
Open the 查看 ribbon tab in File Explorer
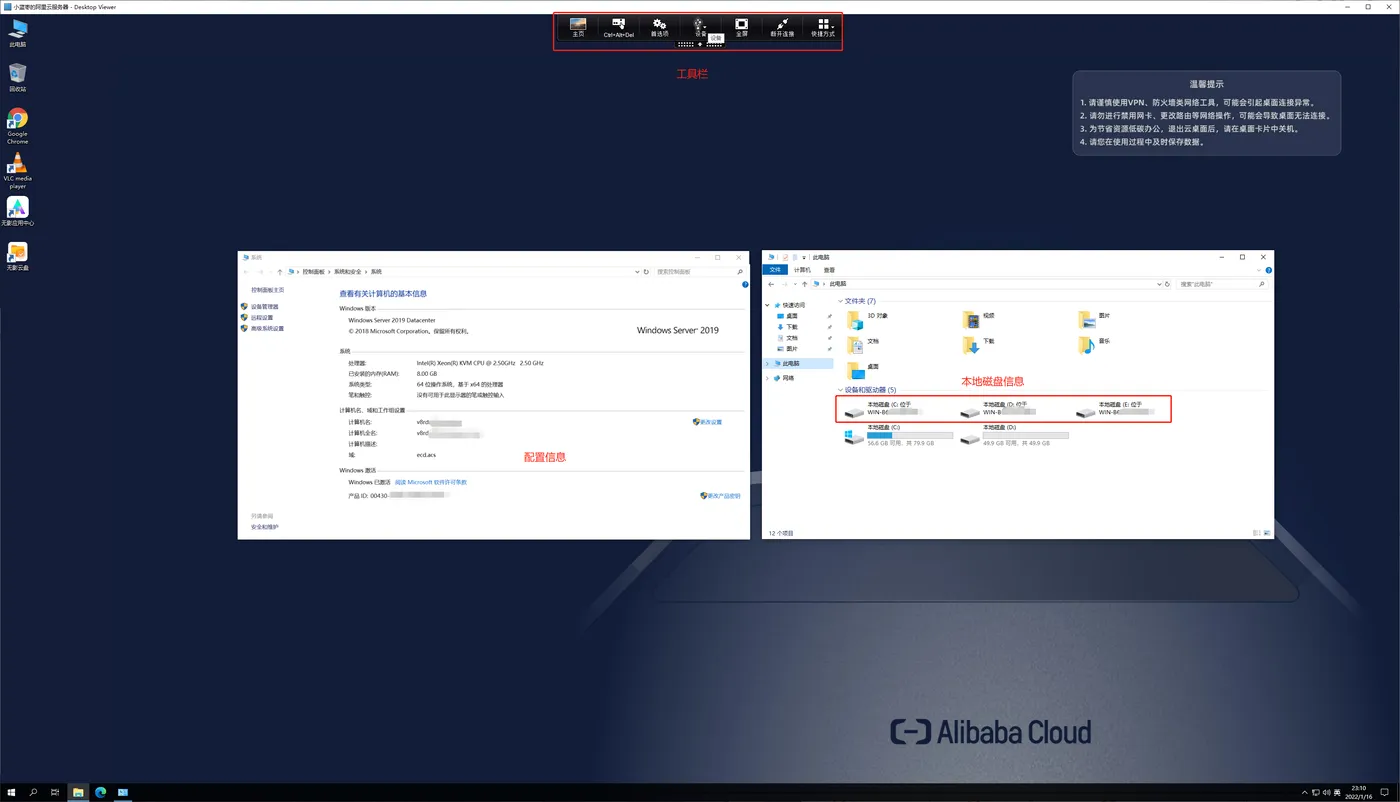click(829, 270)
